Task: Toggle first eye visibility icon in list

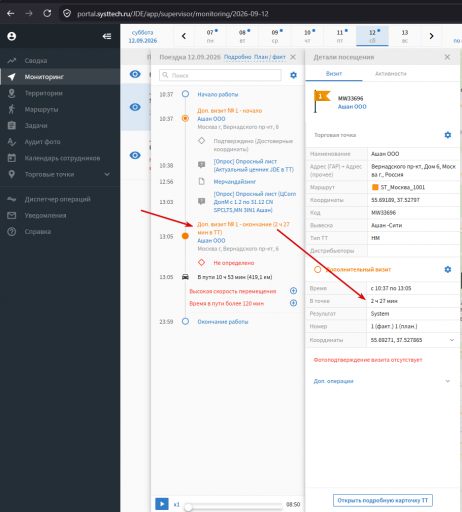Action: click(135, 74)
